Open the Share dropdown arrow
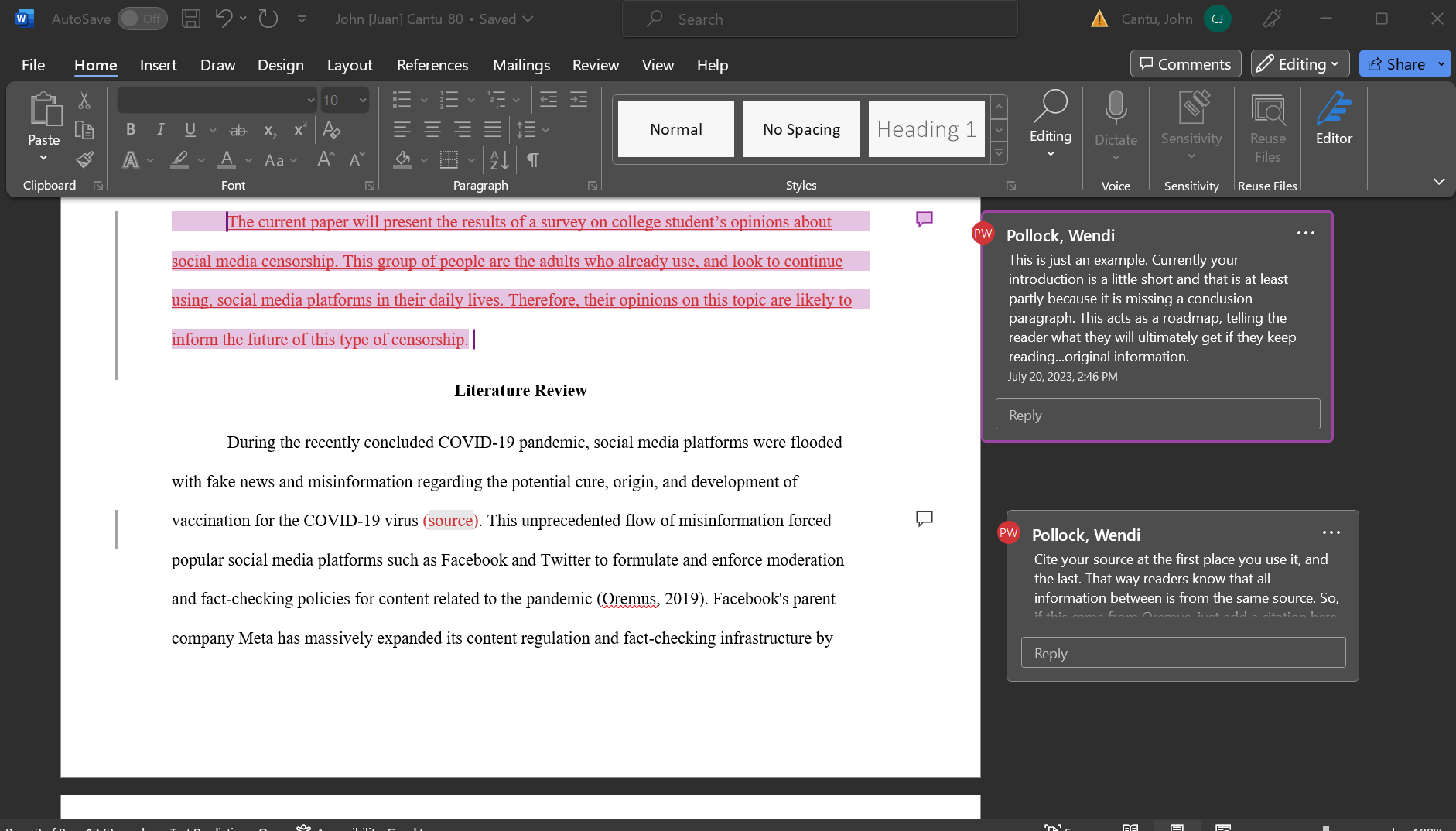This screenshot has width=1456, height=831. (1441, 64)
